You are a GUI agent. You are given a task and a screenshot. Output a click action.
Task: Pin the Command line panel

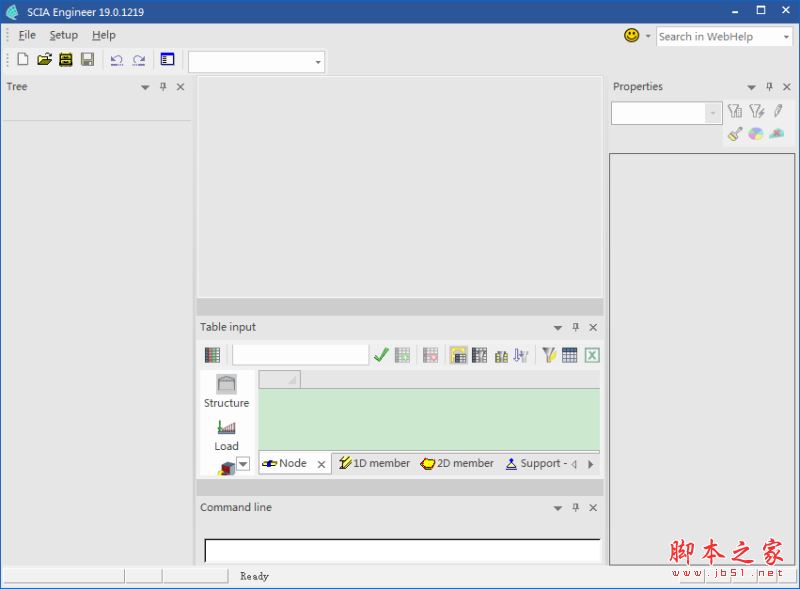(576, 507)
